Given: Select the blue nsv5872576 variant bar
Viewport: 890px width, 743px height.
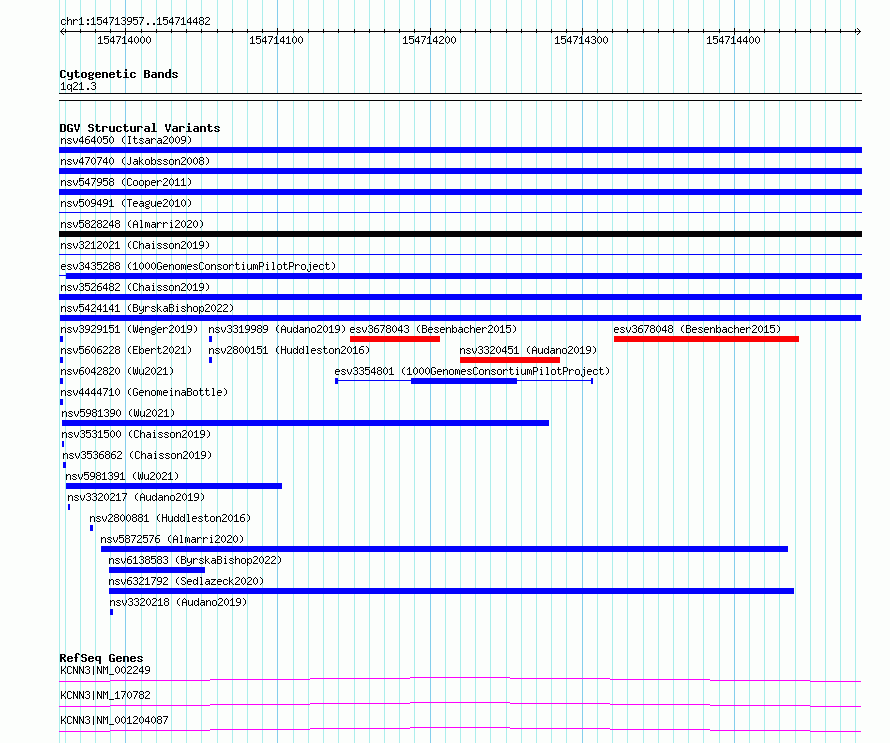Looking at the screenshot, I should 444,549.
